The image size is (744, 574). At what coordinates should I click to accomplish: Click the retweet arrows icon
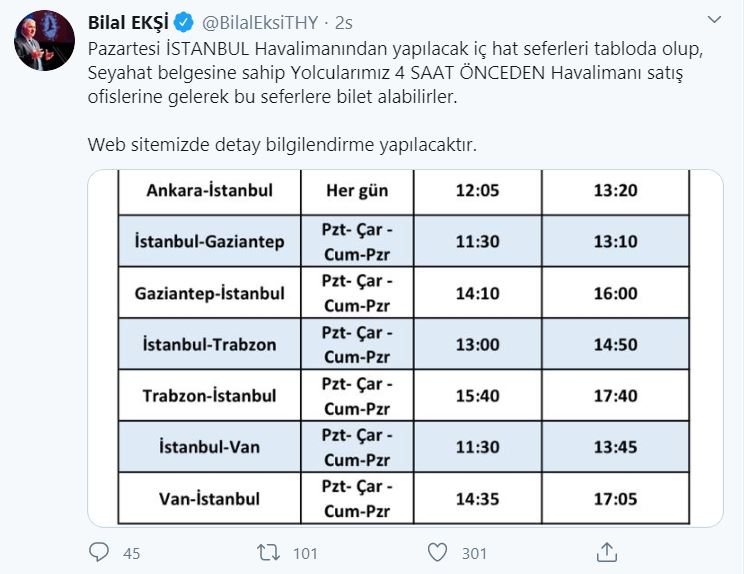coord(267,551)
